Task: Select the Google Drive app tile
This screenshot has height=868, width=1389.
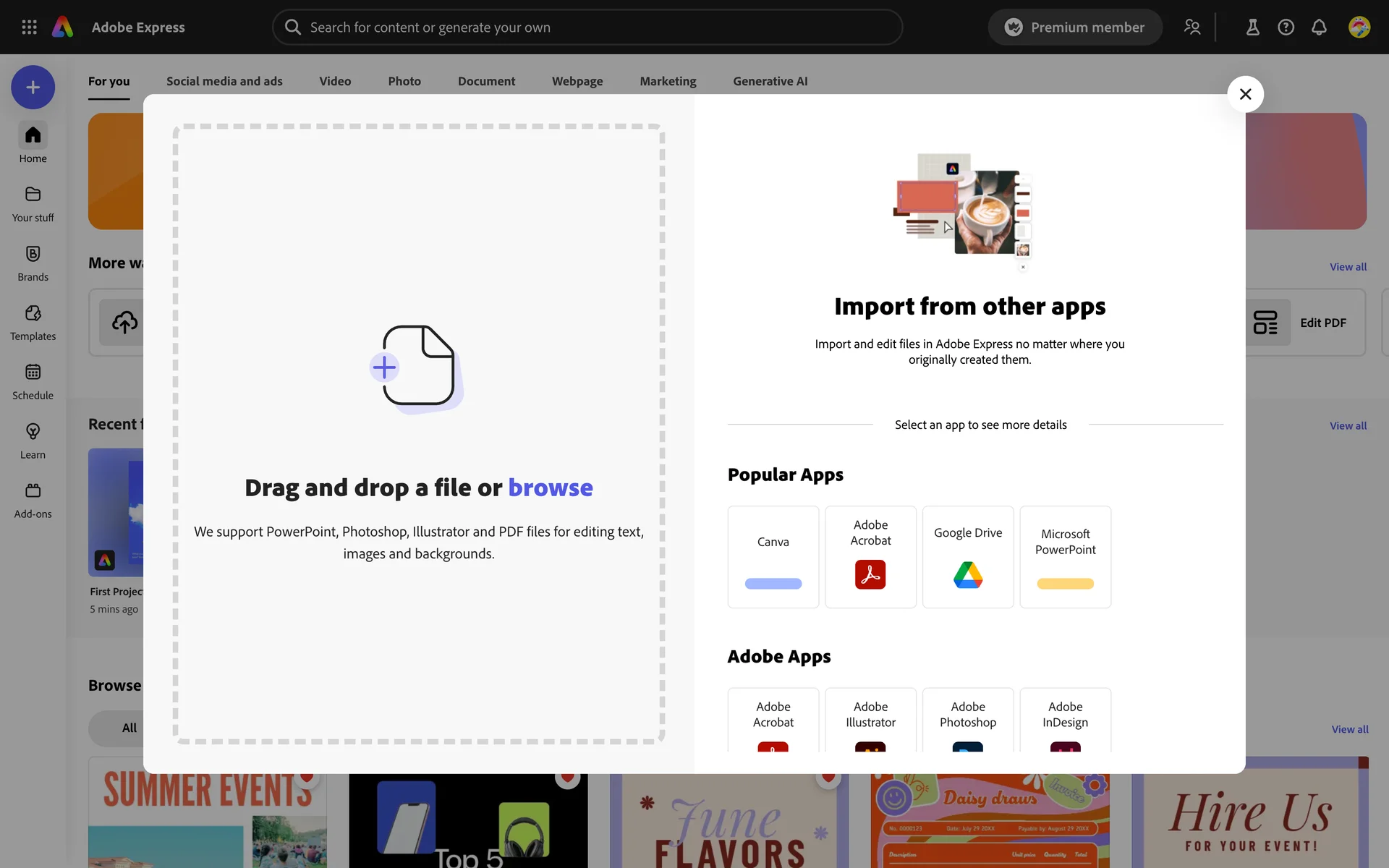Action: 967,556
